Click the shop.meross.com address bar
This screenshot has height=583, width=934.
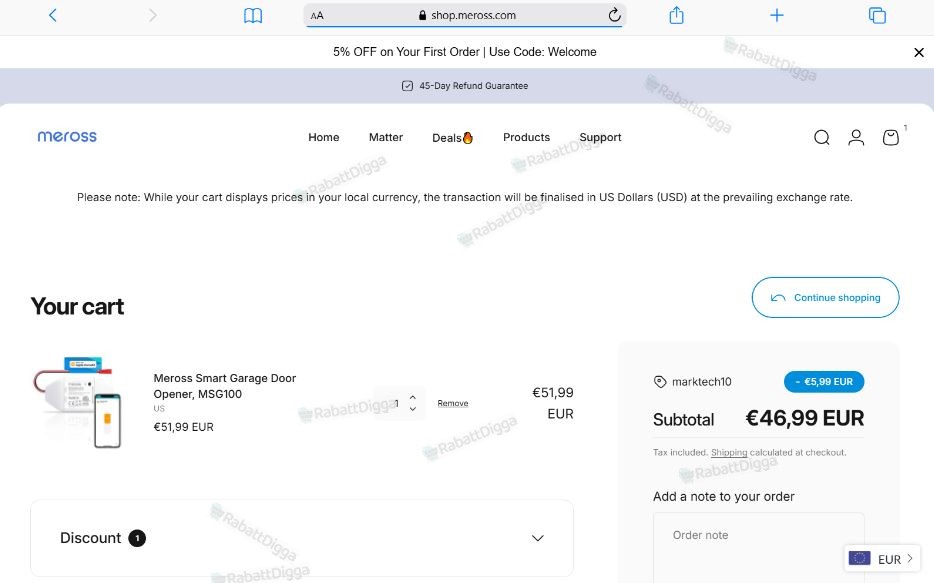pyautogui.click(x=465, y=15)
